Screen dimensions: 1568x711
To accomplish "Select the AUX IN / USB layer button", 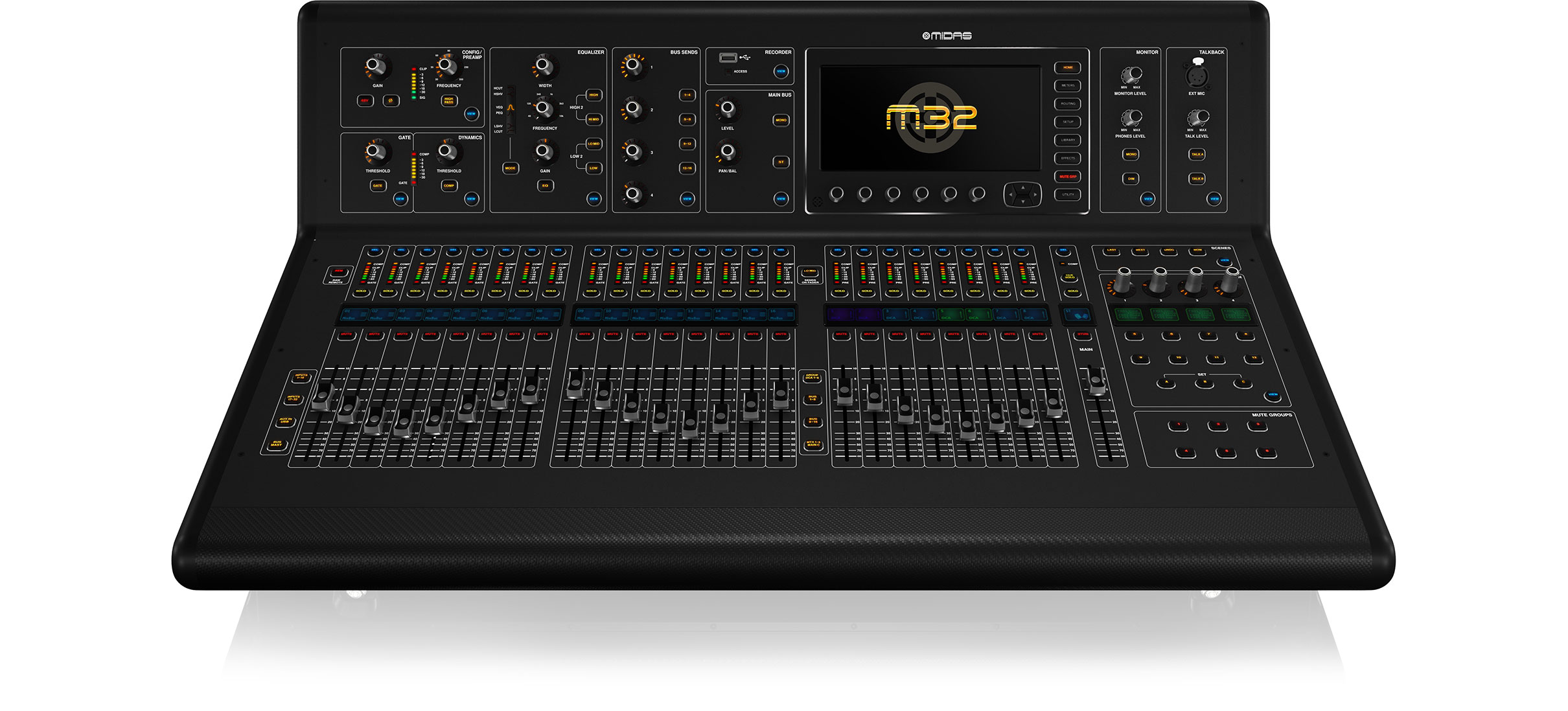I will point(284,421).
